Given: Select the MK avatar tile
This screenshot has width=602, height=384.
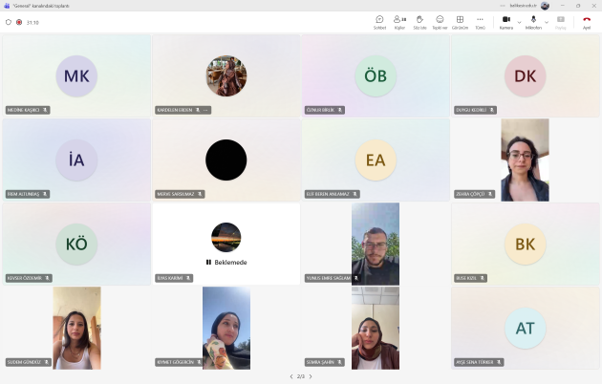Looking at the screenshot, I should (x=76, y=76).
